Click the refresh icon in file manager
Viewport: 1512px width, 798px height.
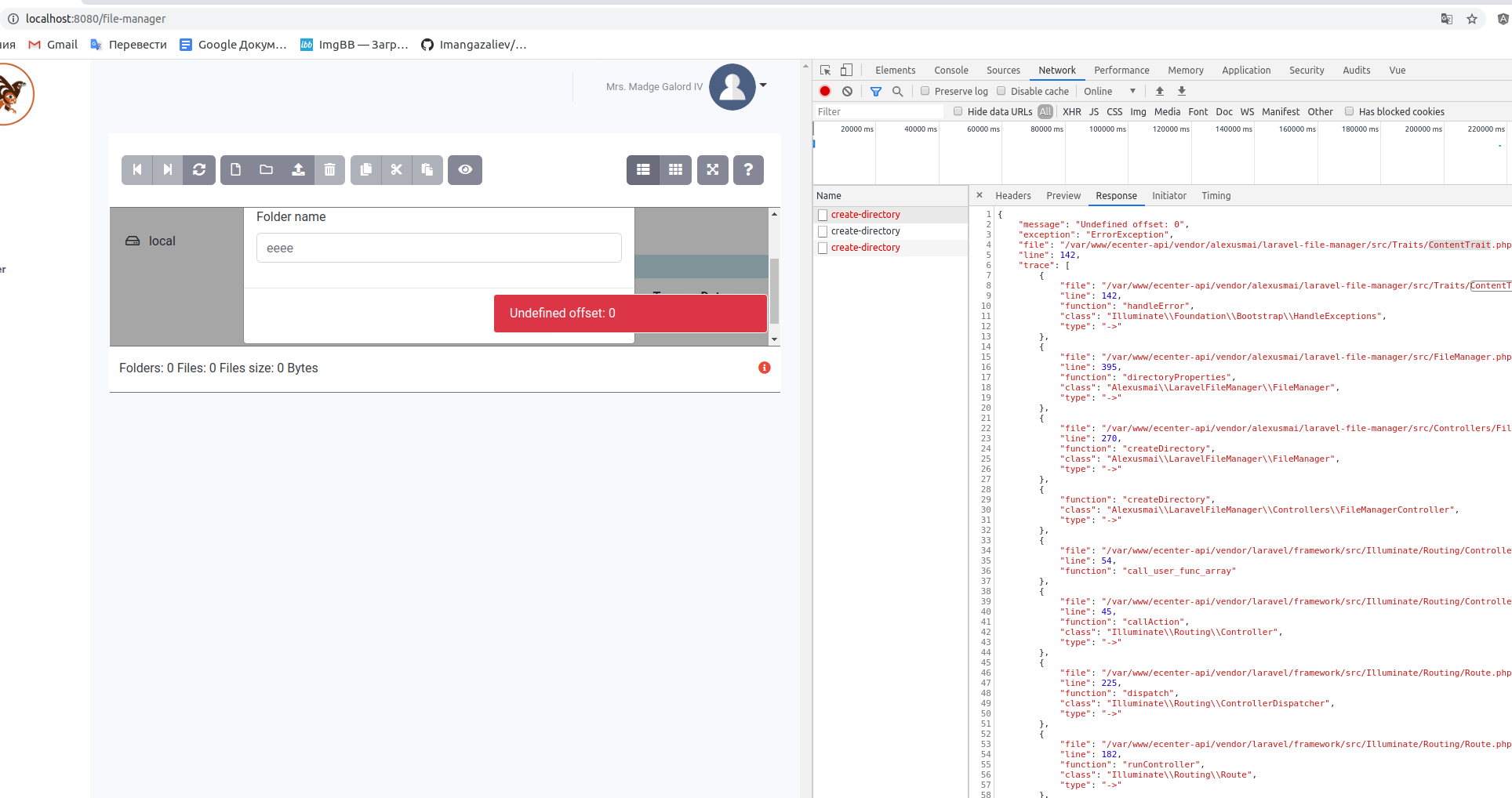[x=199, y=169]
